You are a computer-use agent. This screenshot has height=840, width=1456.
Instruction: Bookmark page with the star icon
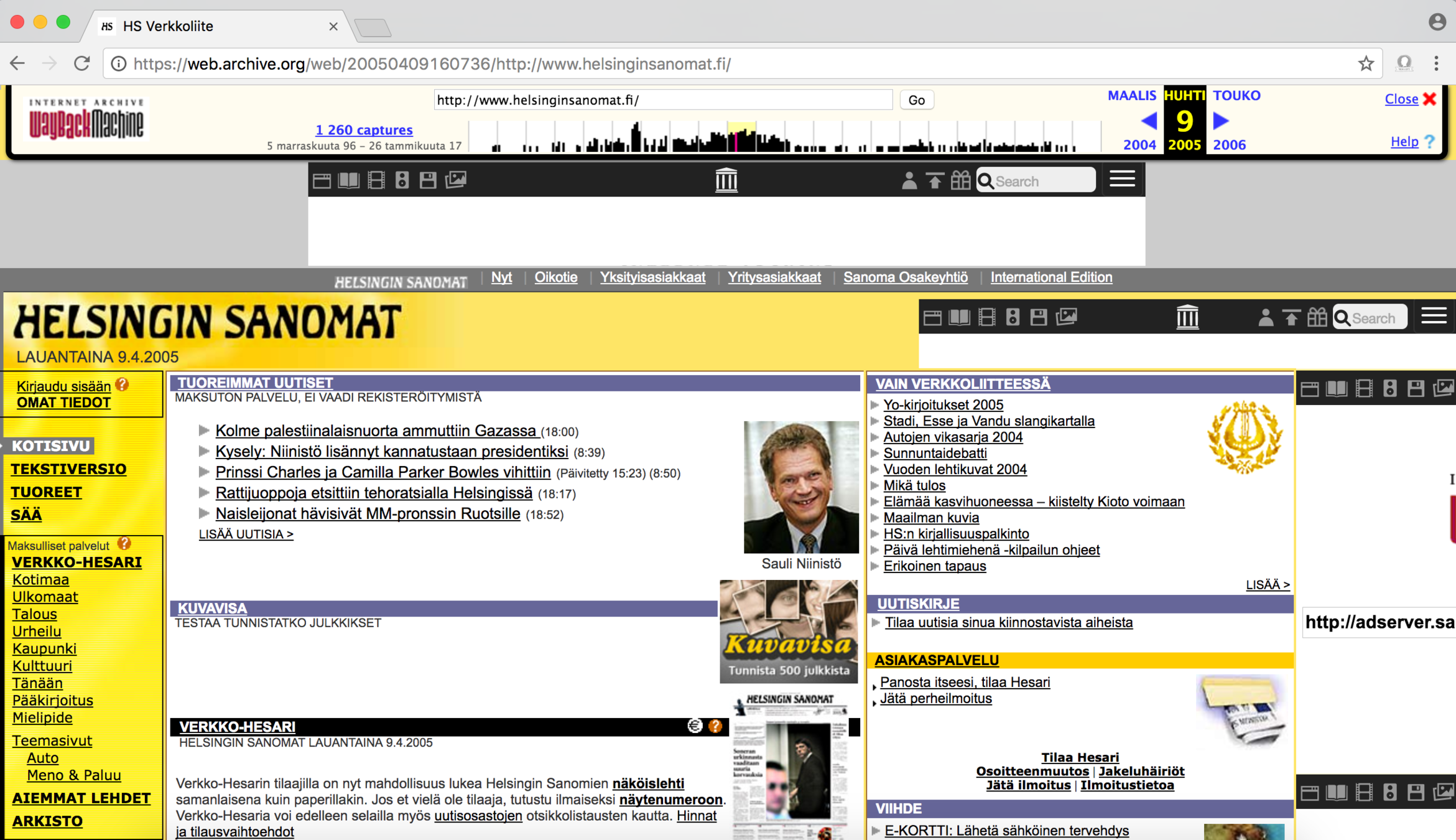(x=1366, y=63)
